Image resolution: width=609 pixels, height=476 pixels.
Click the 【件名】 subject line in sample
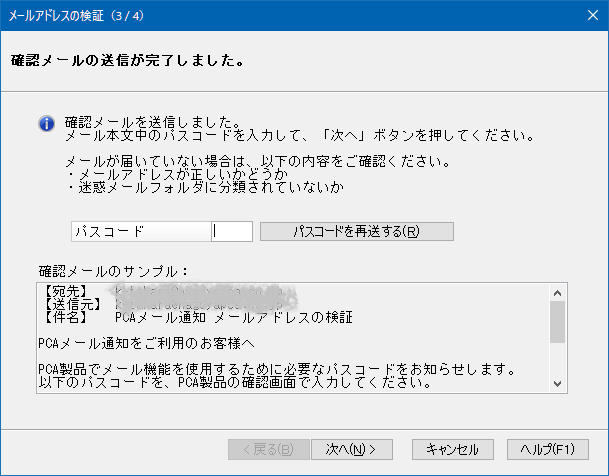click(x=200, y=317)
